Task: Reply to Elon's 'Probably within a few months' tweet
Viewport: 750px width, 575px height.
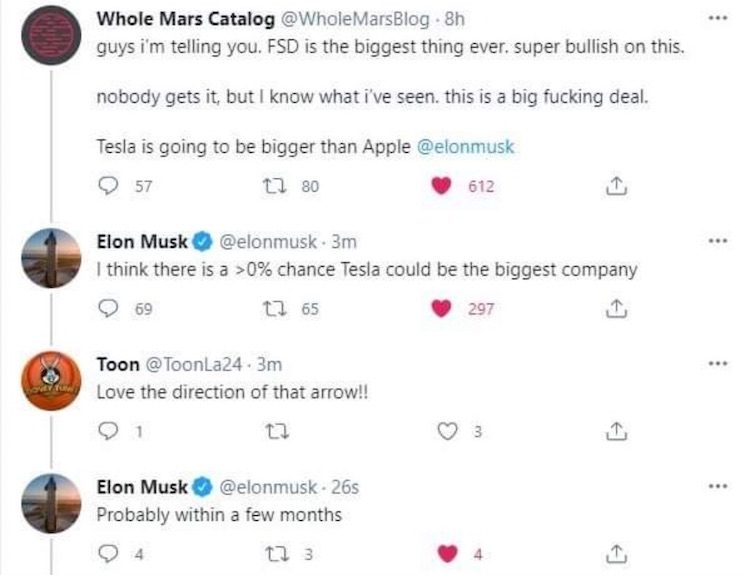Action: [107, 554]
